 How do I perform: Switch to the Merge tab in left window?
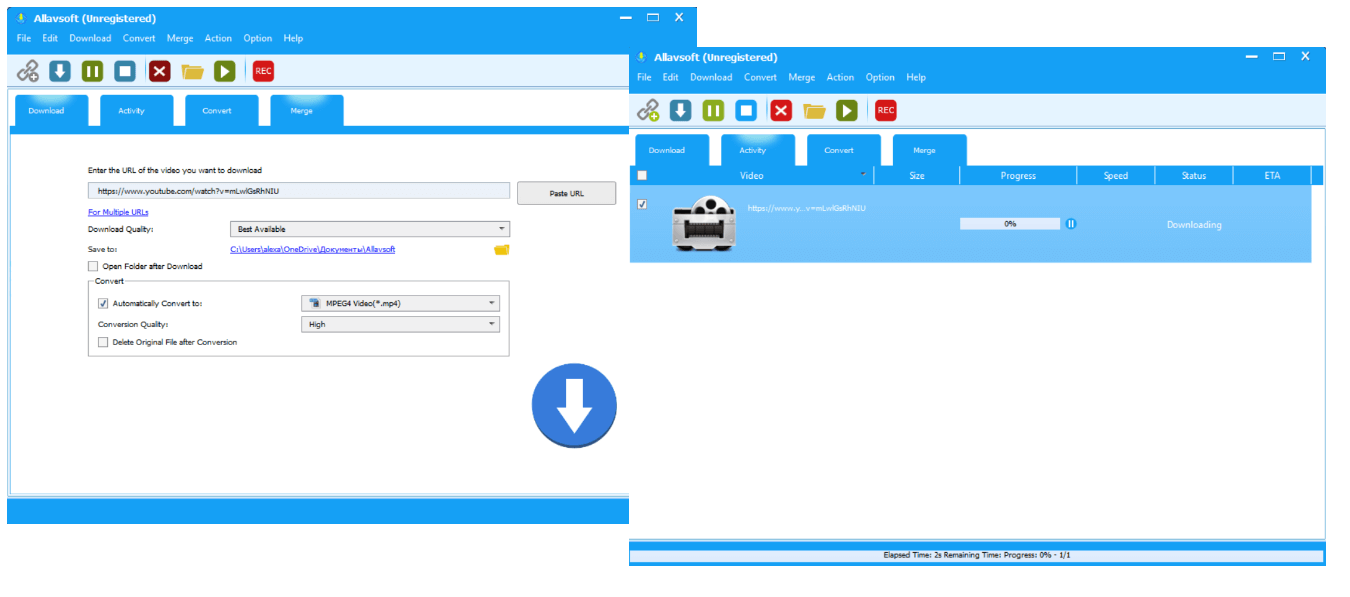point(301,111)
